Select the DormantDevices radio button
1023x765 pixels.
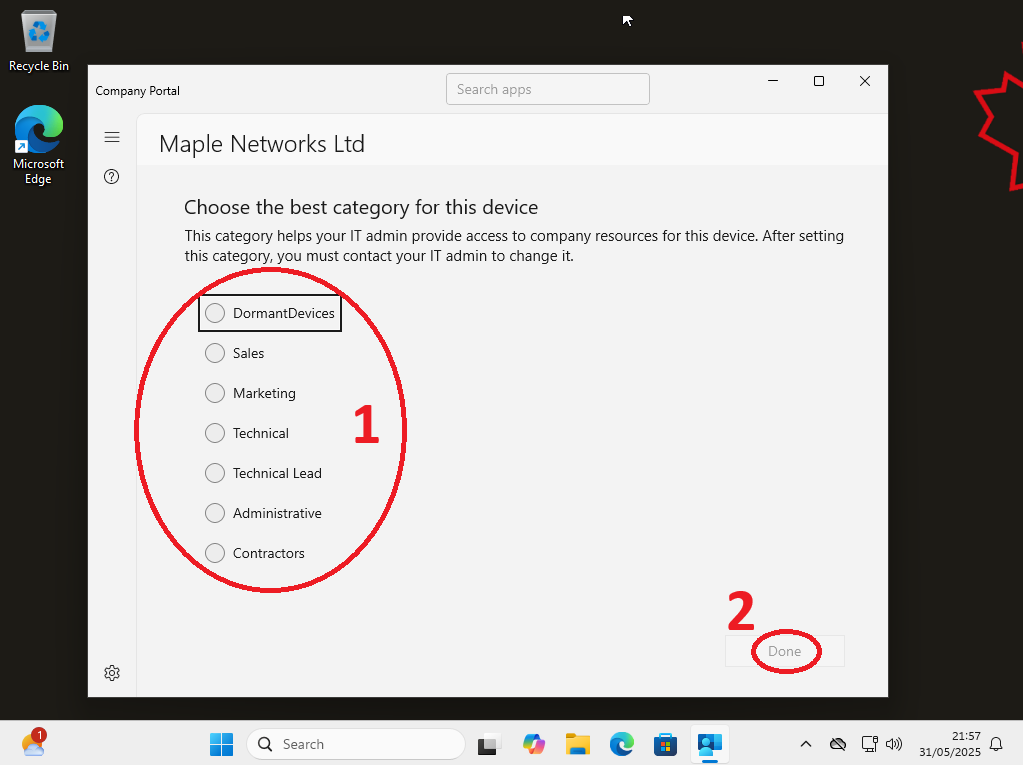click(215, 313)
